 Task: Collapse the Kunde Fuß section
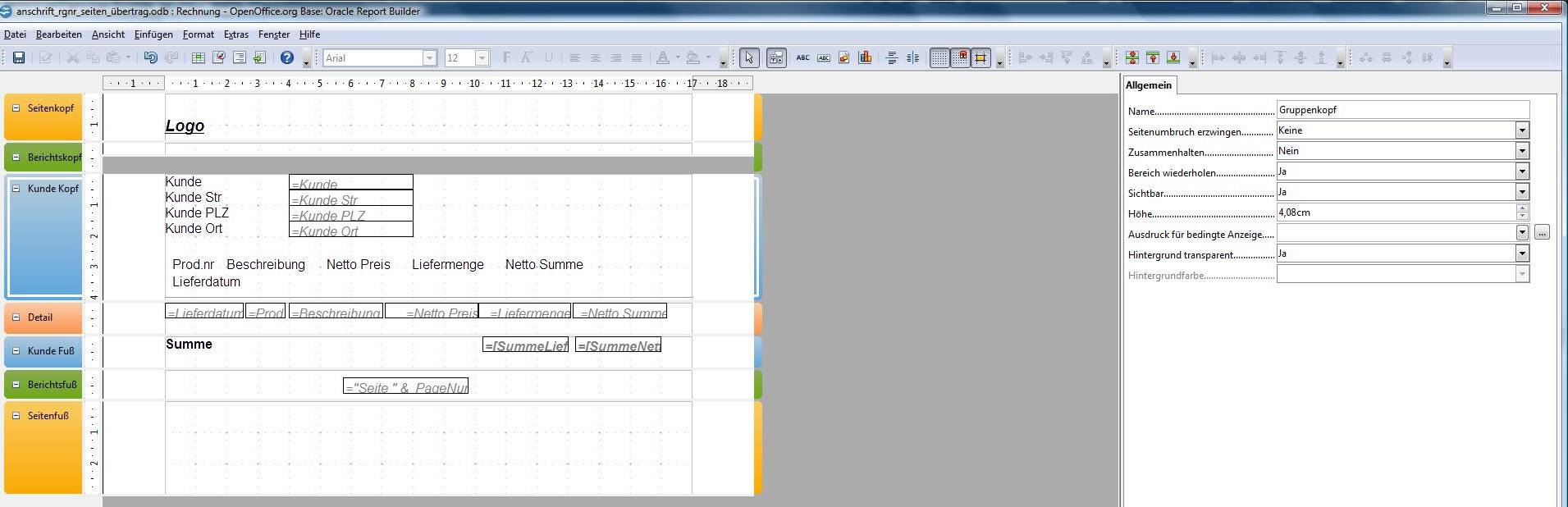pos(16,350)
